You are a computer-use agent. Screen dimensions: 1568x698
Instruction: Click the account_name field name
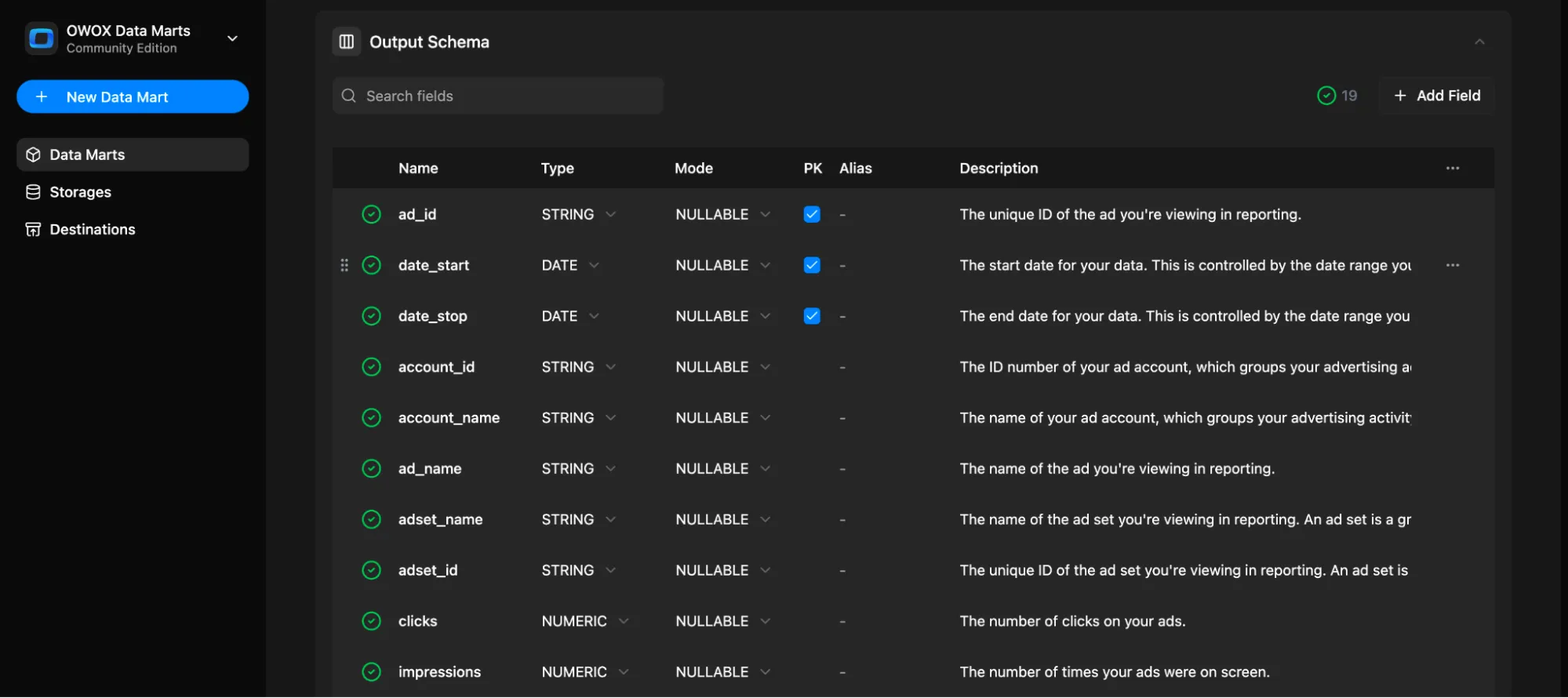point(449,418)
